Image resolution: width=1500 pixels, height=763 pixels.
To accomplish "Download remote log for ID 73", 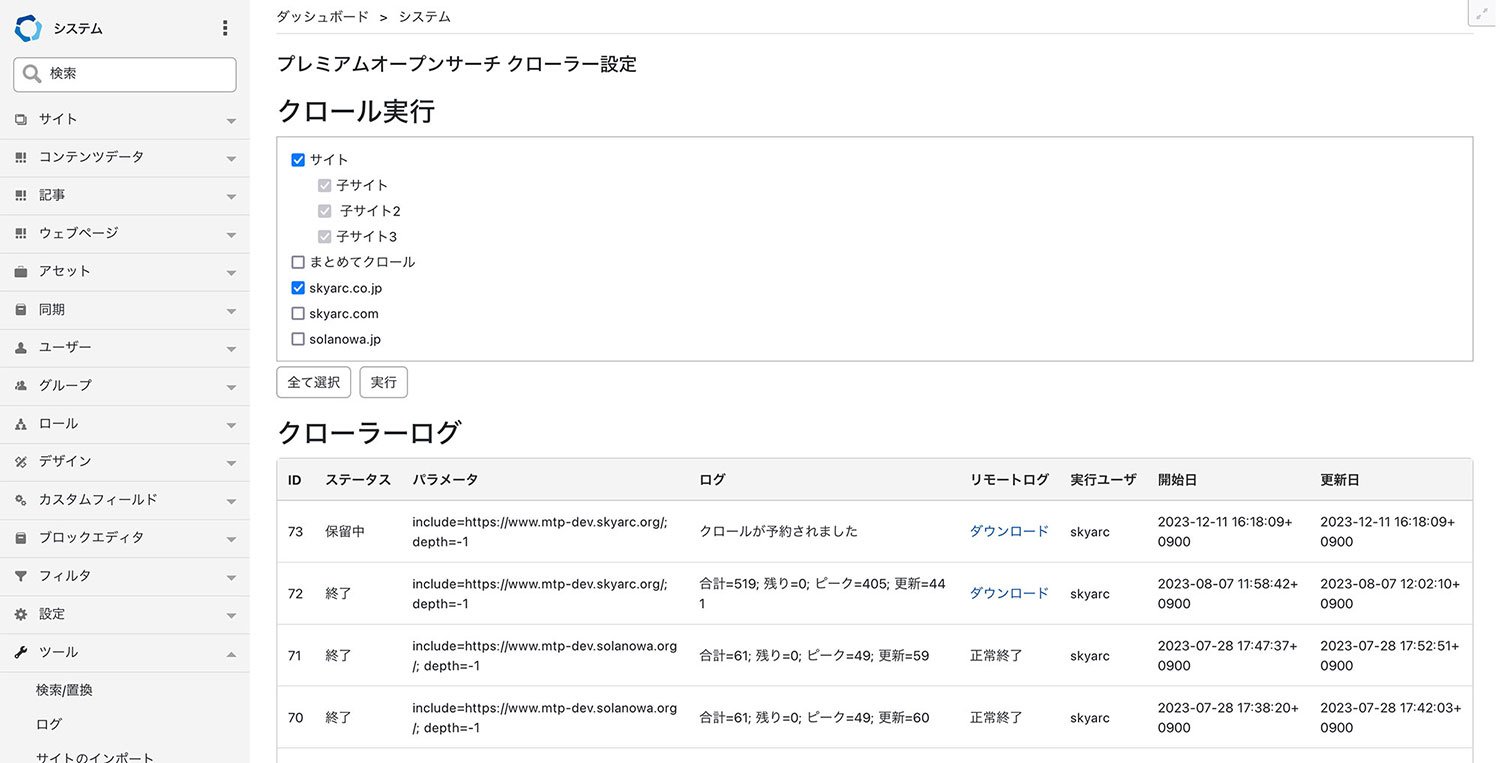I will click(1009, 531).
